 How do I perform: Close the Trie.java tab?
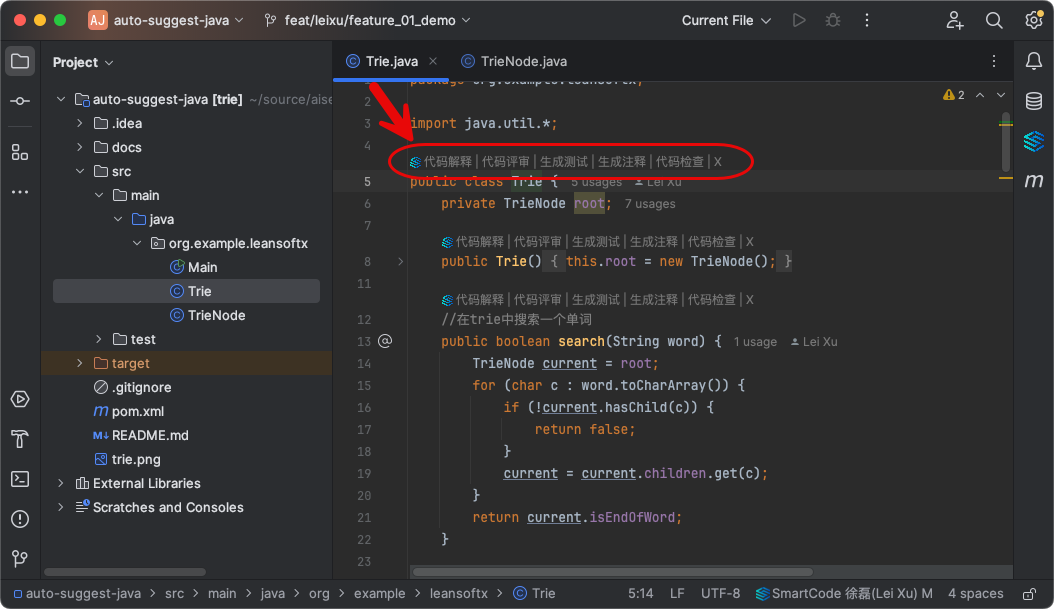pyautogui.click(x=433, y=61)
